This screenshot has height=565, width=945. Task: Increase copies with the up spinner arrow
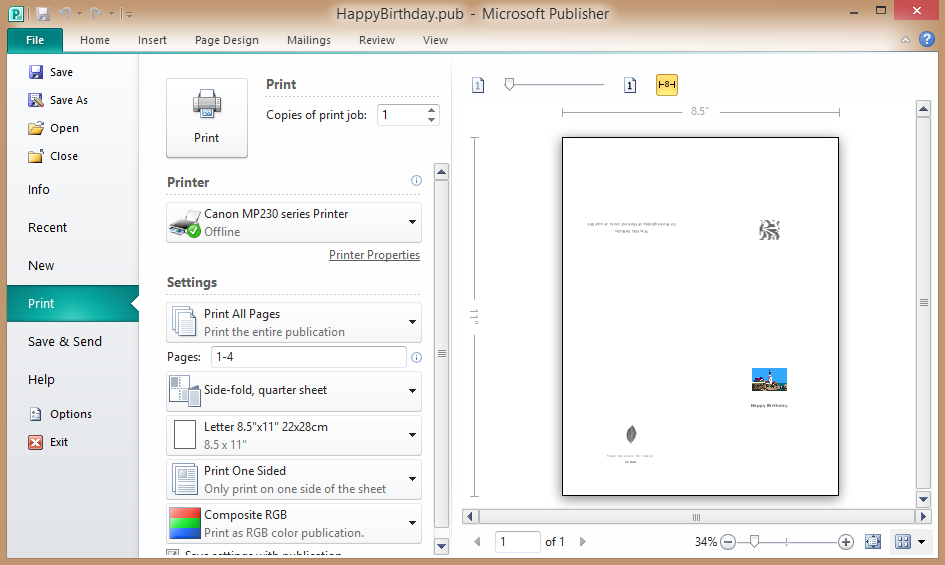click(x=432, y=110)
